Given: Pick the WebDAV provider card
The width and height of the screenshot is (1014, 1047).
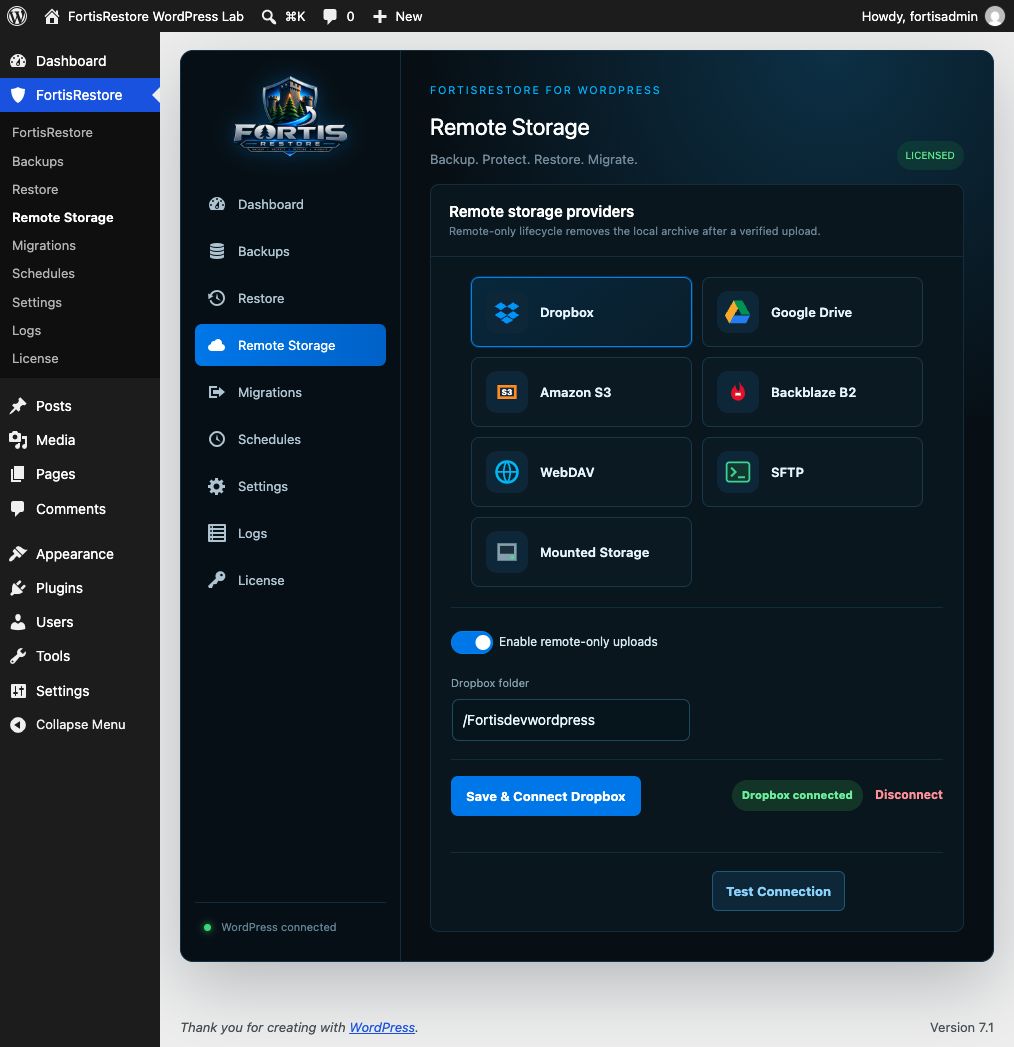Looking at the screenshot, I should tap(581, 472).
